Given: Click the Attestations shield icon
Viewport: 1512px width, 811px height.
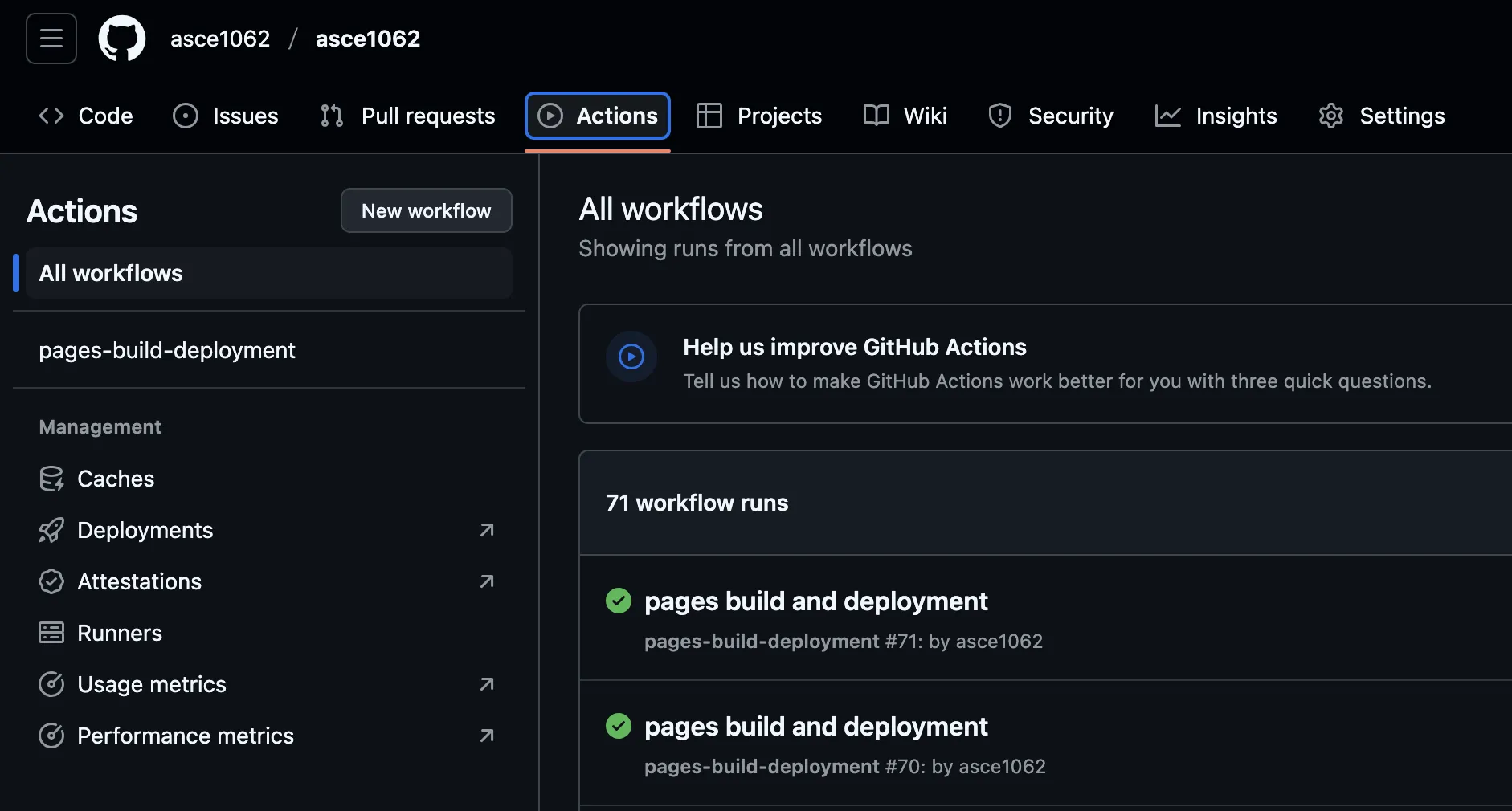Looking at the screenshot, I should (x=52, y=581).
